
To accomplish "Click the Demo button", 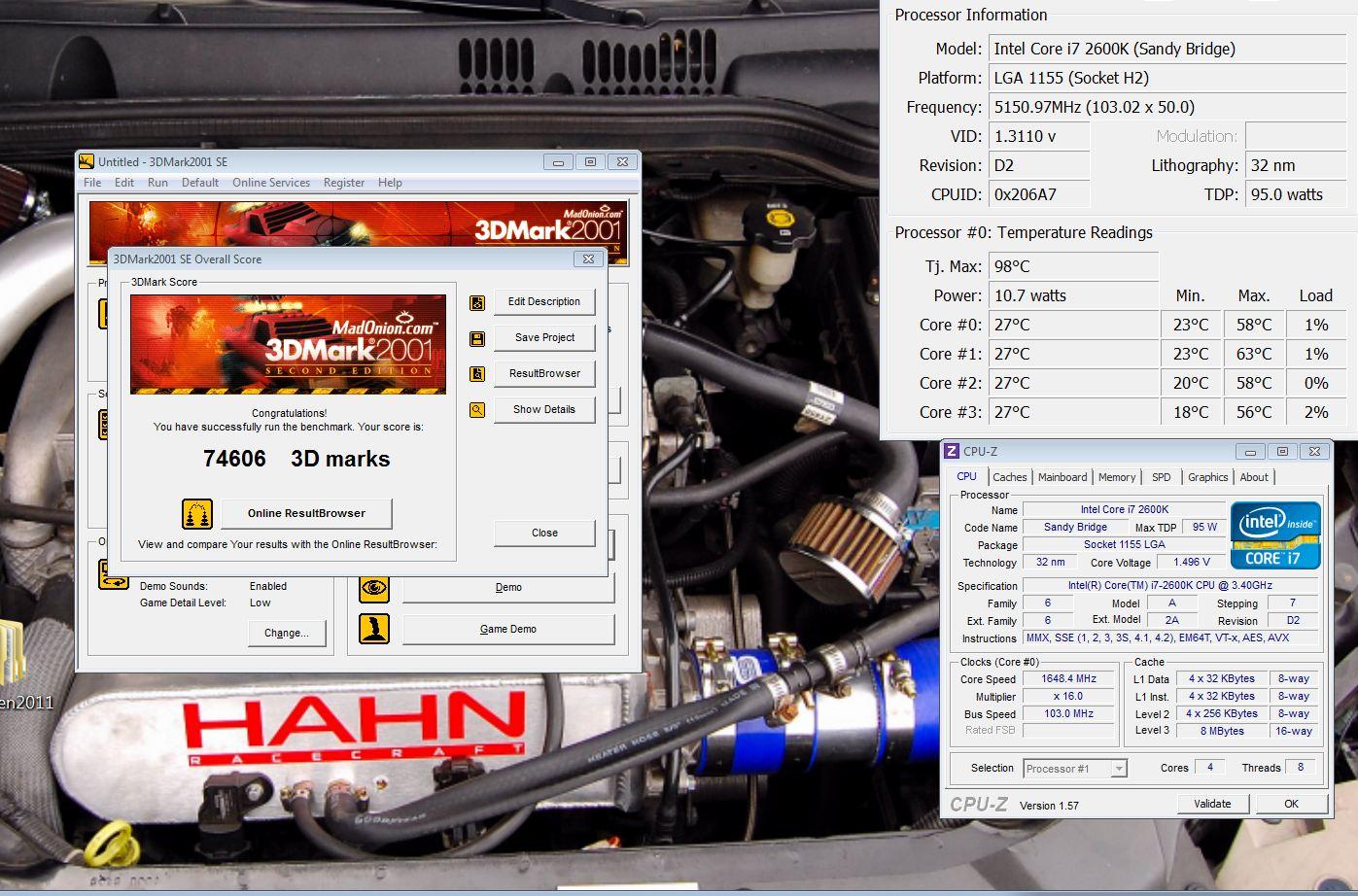I will click(508, 588).
